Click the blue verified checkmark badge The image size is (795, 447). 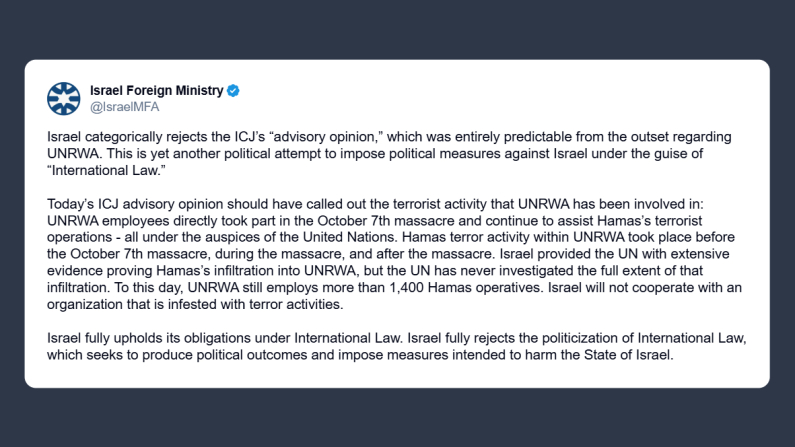(x=233, y=91)
